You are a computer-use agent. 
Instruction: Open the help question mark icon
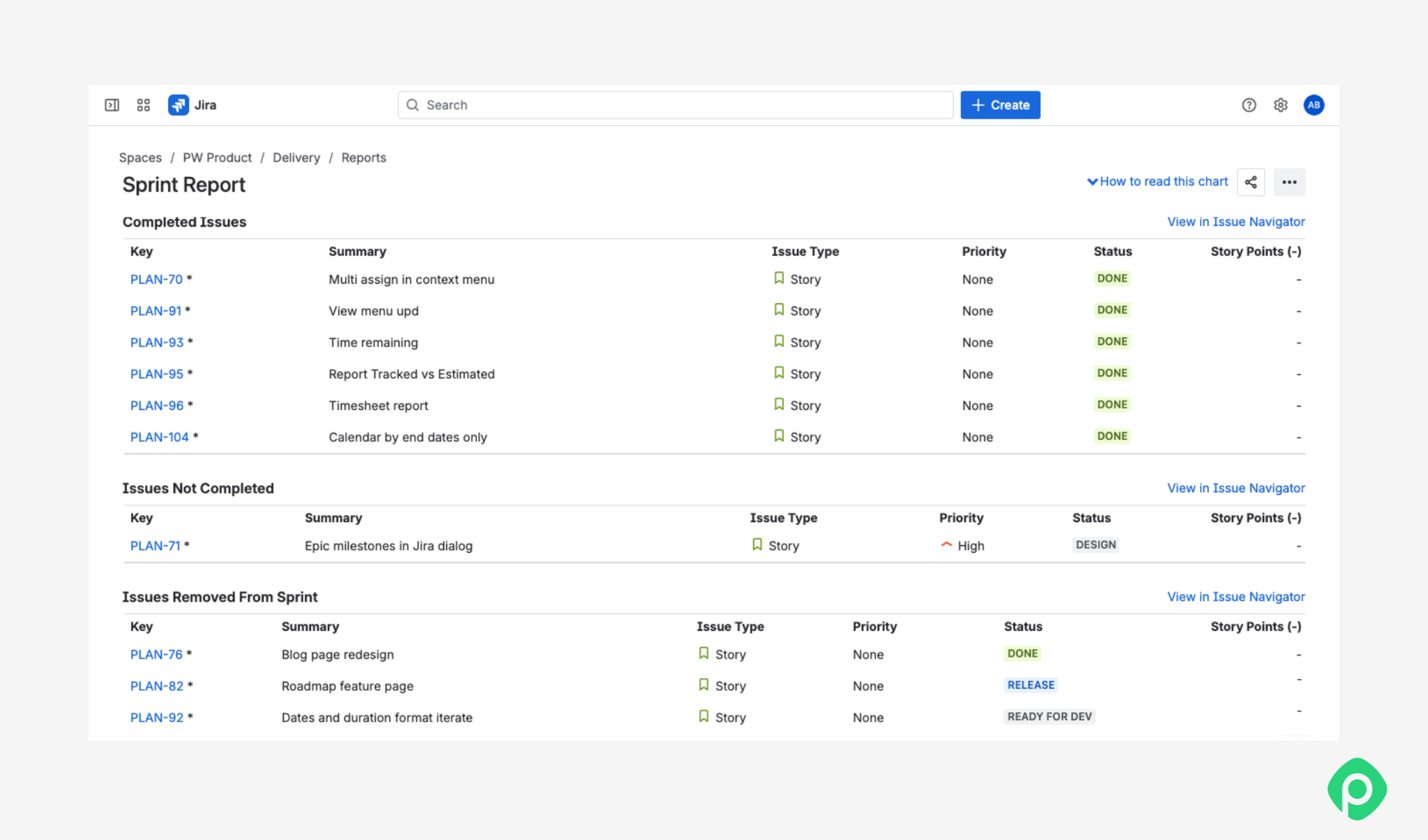1249,105
